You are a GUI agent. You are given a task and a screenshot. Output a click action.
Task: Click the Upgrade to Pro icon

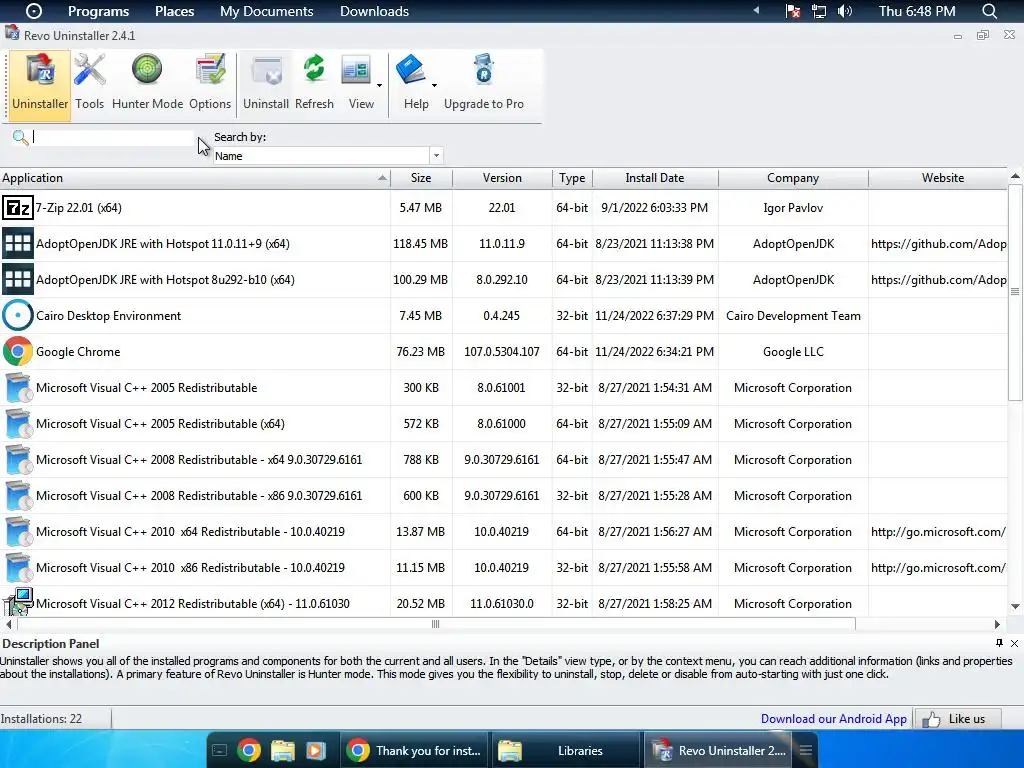tap(484, 70)
